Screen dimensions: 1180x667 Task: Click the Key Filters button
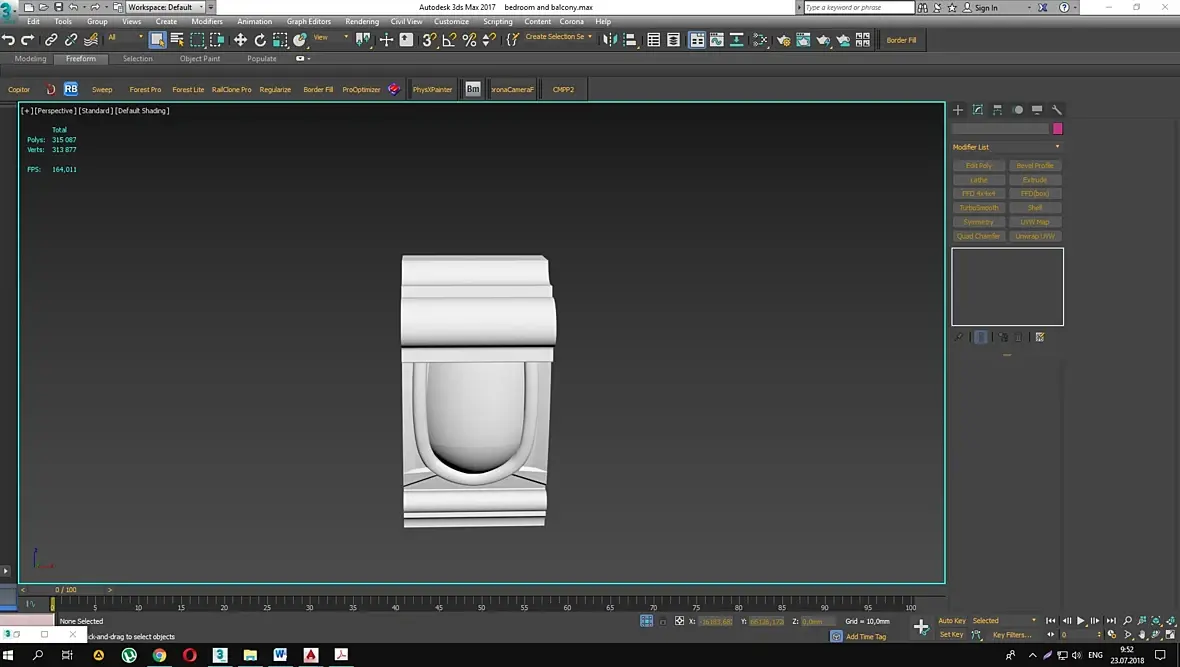click(x=1012, y=635)
